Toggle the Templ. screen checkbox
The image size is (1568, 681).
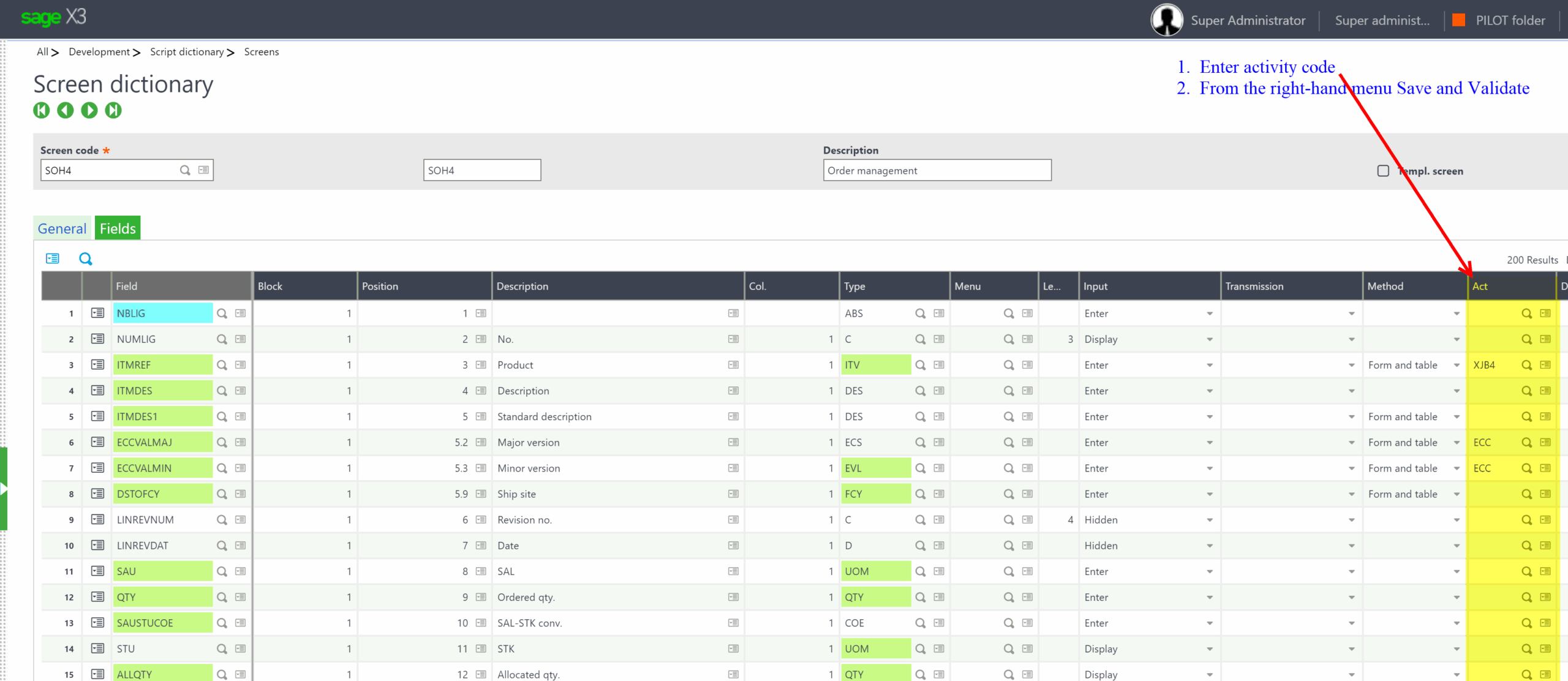1382,171
